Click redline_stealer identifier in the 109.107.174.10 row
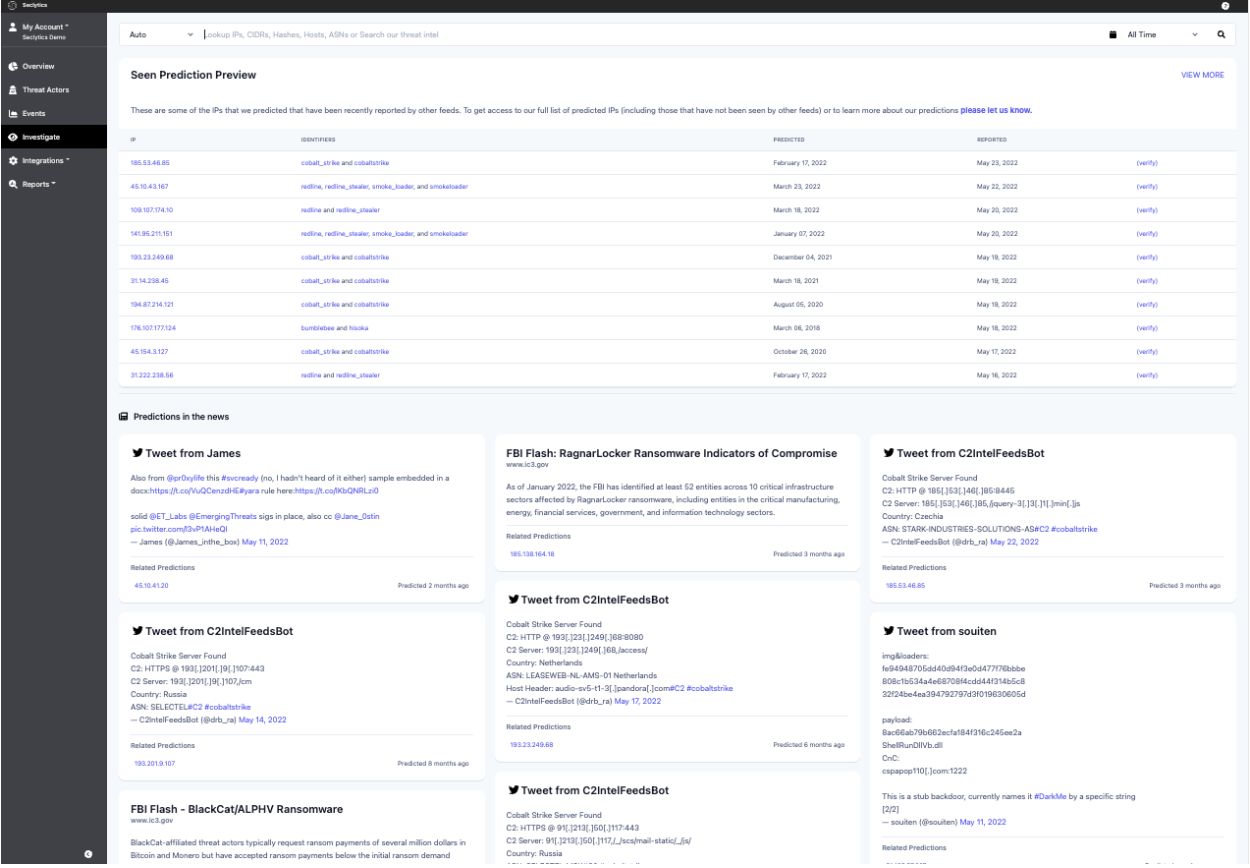The height and width of the screenshot is (868, 1250). coord(358,210)
